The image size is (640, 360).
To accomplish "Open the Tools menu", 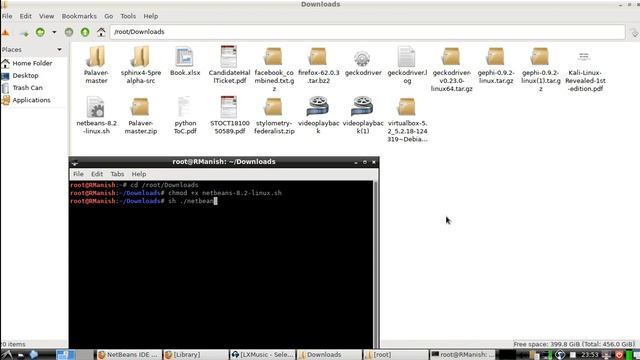I will (128, 16).
